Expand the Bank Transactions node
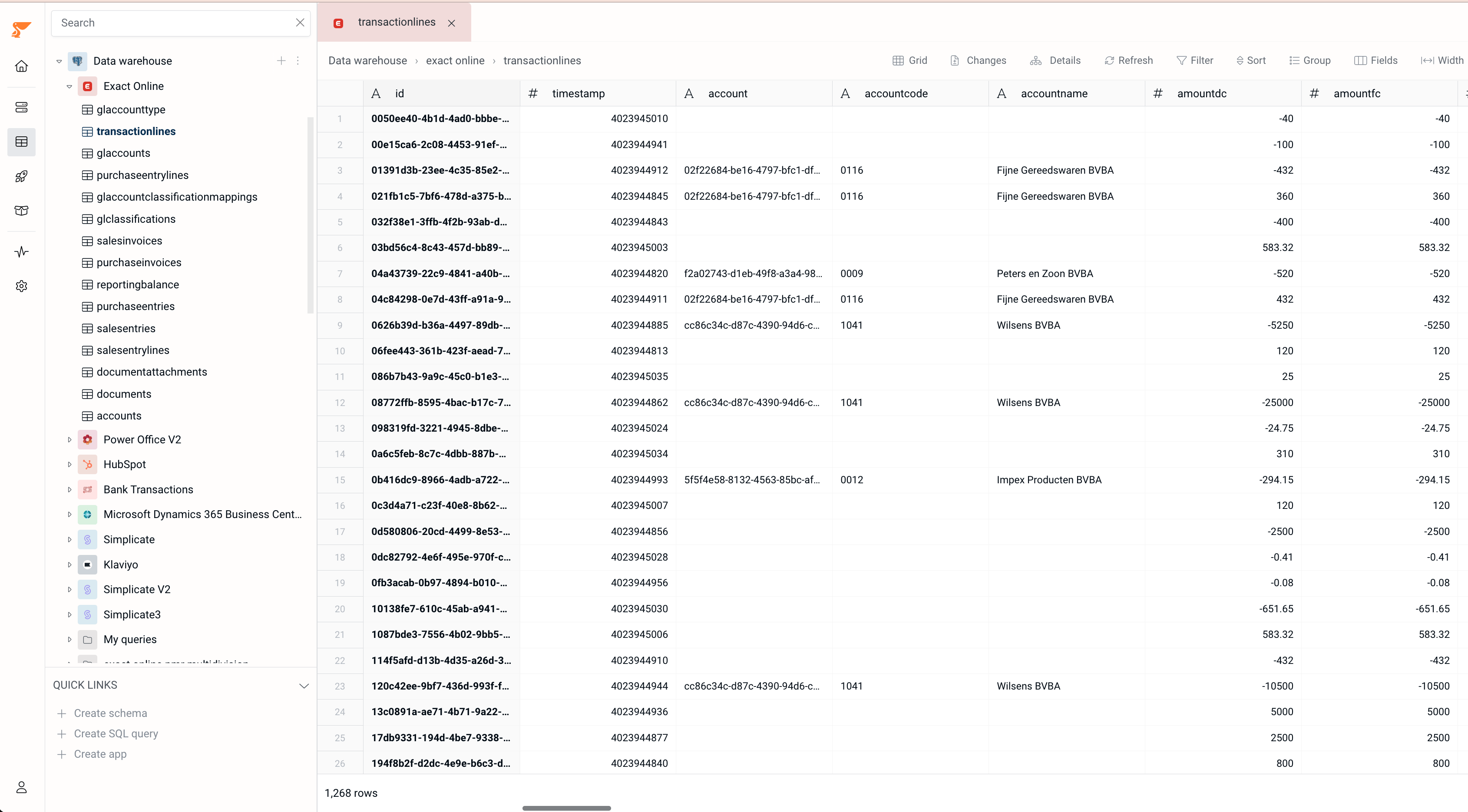 [69, 489]
